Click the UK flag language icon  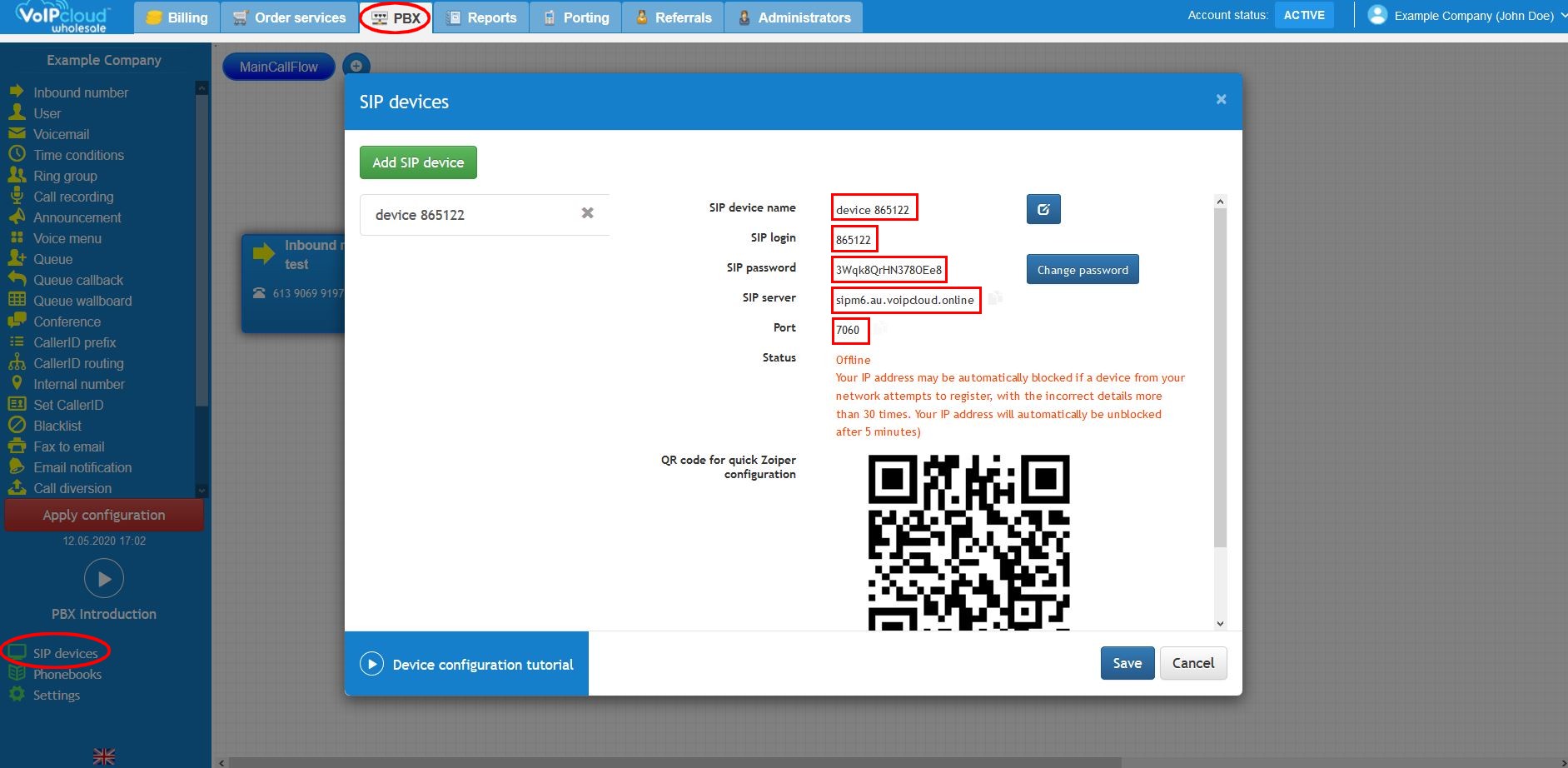tap(103, 756)
